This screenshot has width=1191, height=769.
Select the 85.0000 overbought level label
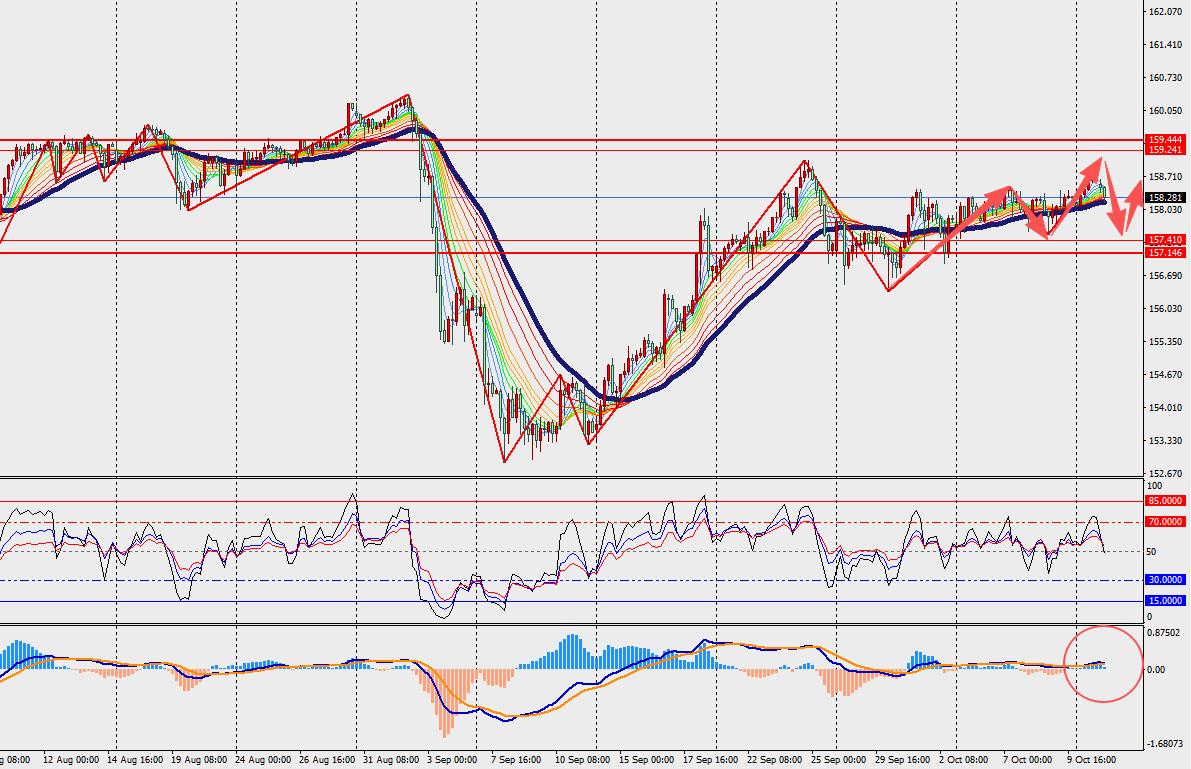pyautogui.click(x=1164, y=501)
